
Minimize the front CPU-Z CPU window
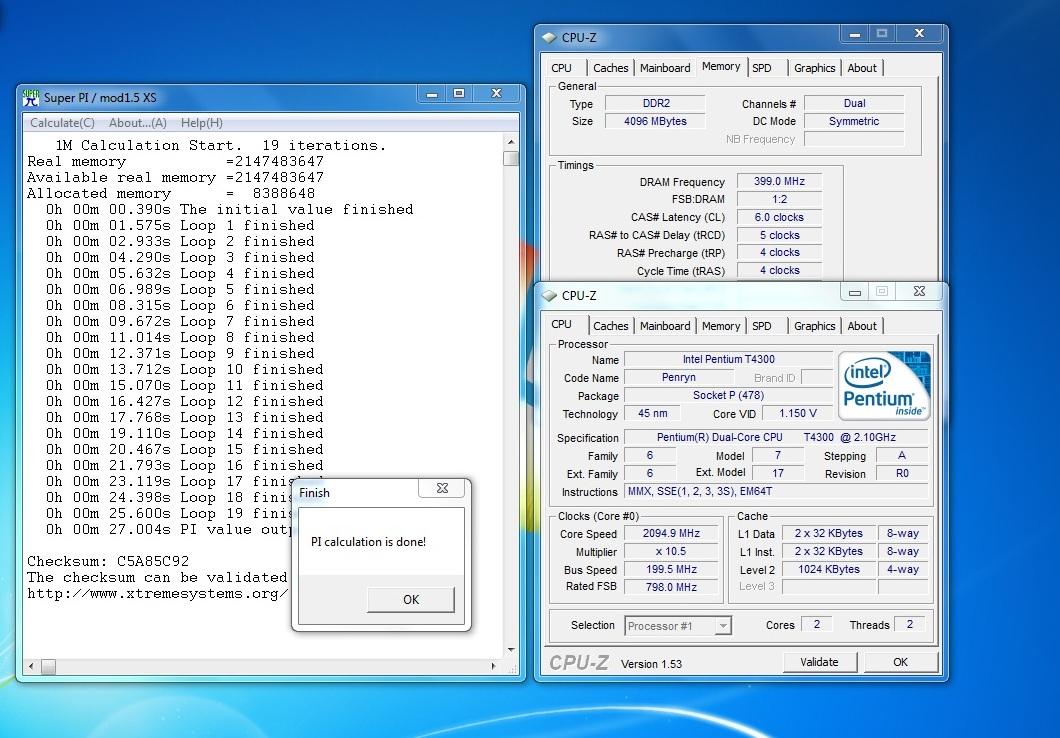(854, 292)
